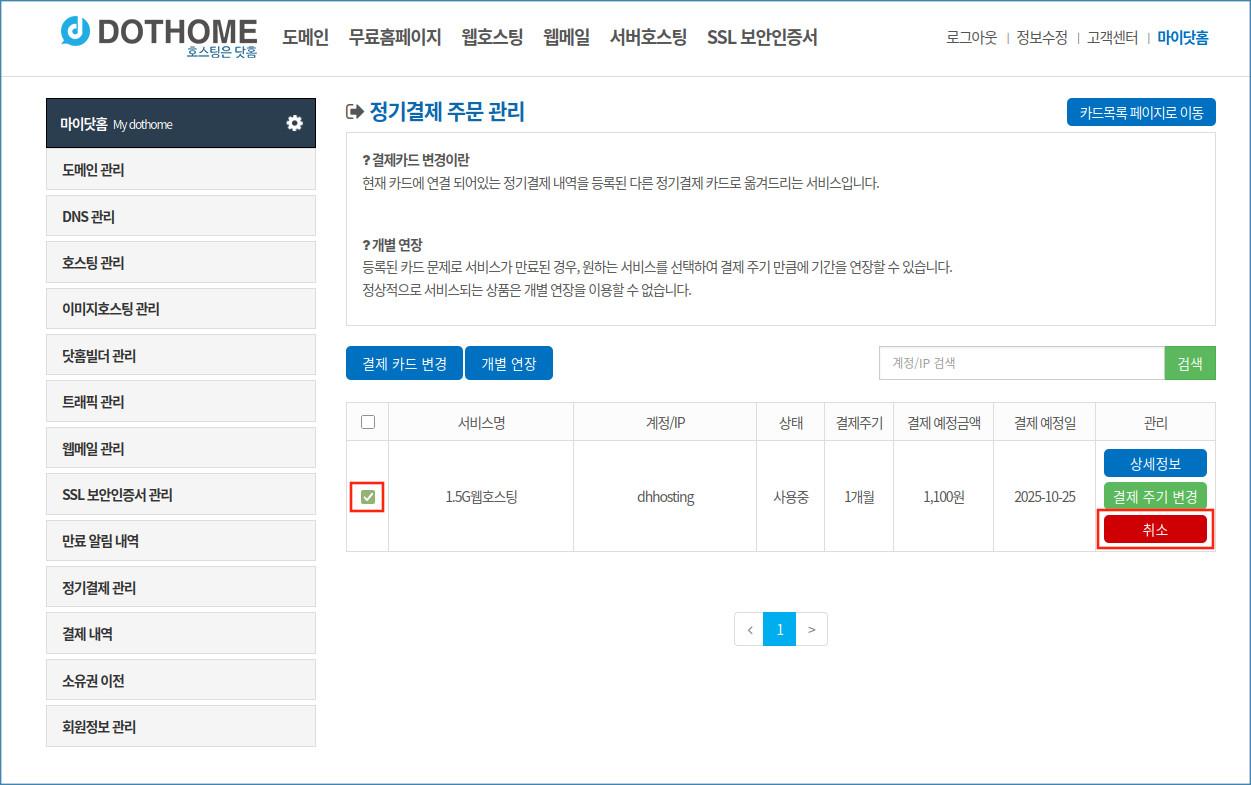This screenshot has width=1251, height=785.
Task: Click the 개별 연장 button
Action: [509, 364]
